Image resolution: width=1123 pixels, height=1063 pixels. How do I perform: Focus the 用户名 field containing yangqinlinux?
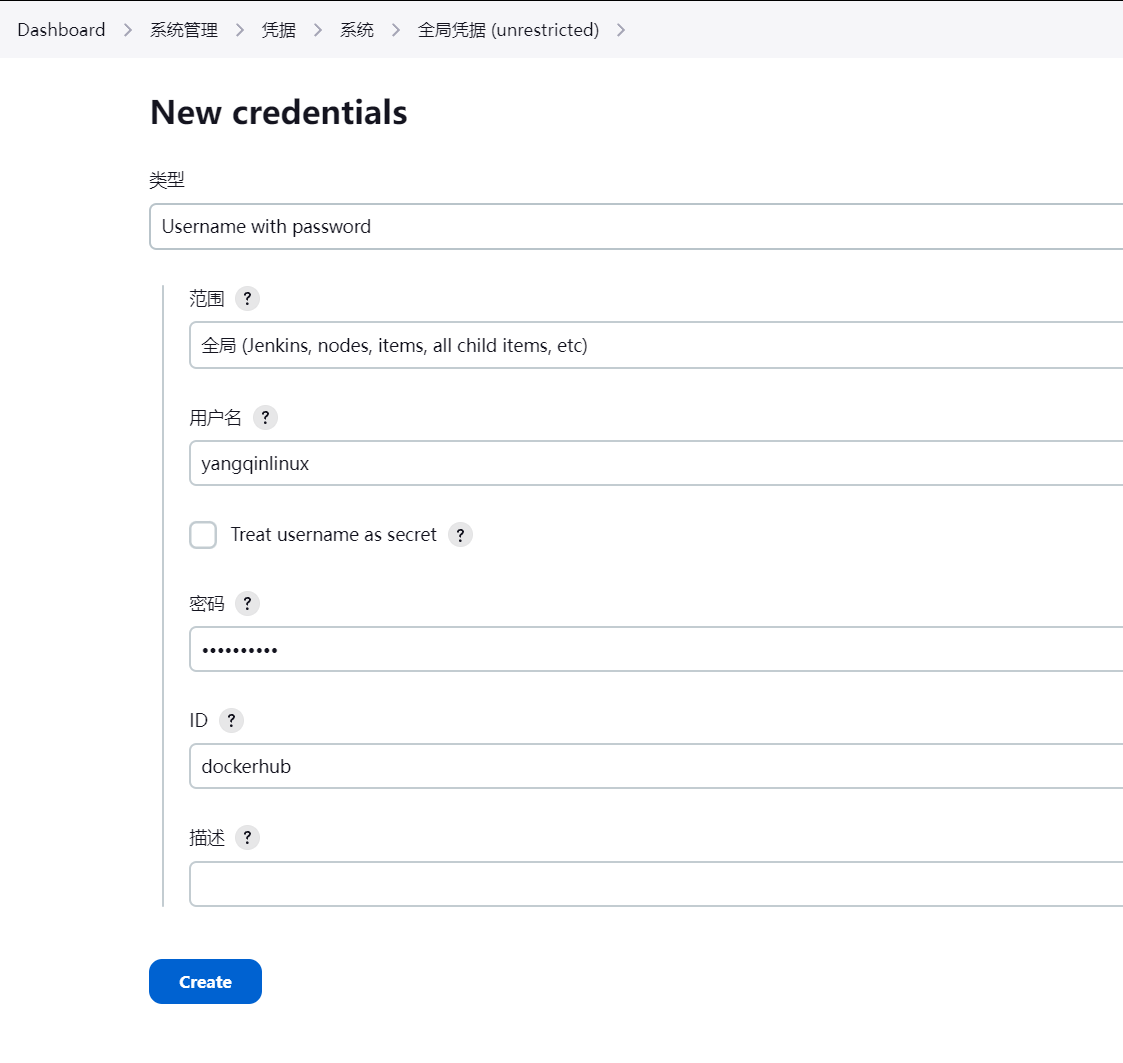click(x=656, y=464)
